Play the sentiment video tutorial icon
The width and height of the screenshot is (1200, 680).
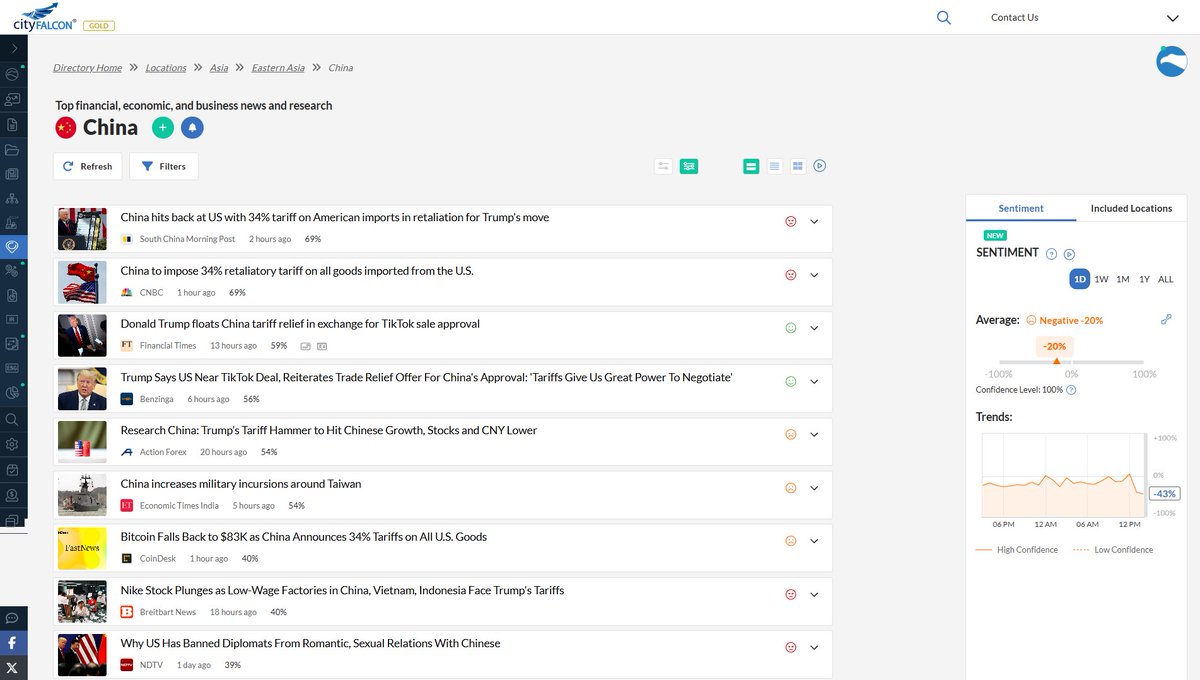1069,254
